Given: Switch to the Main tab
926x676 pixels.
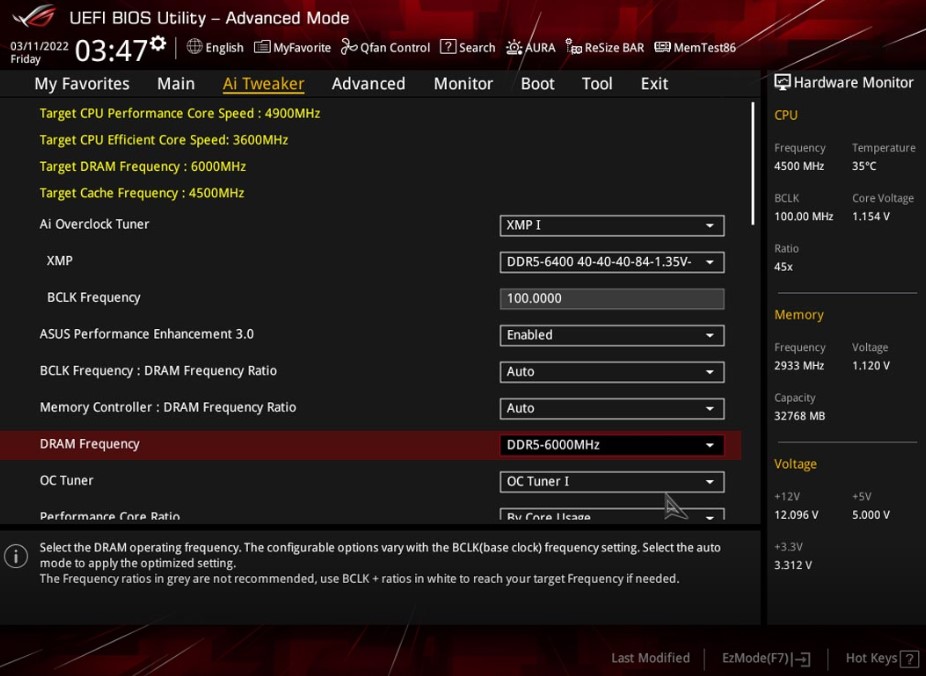Looking at the screenshot, I should [x=176, y=84].
